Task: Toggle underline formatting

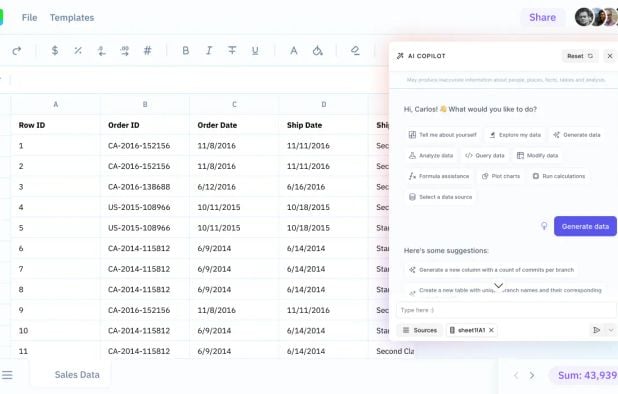Action: click(255, 50)
